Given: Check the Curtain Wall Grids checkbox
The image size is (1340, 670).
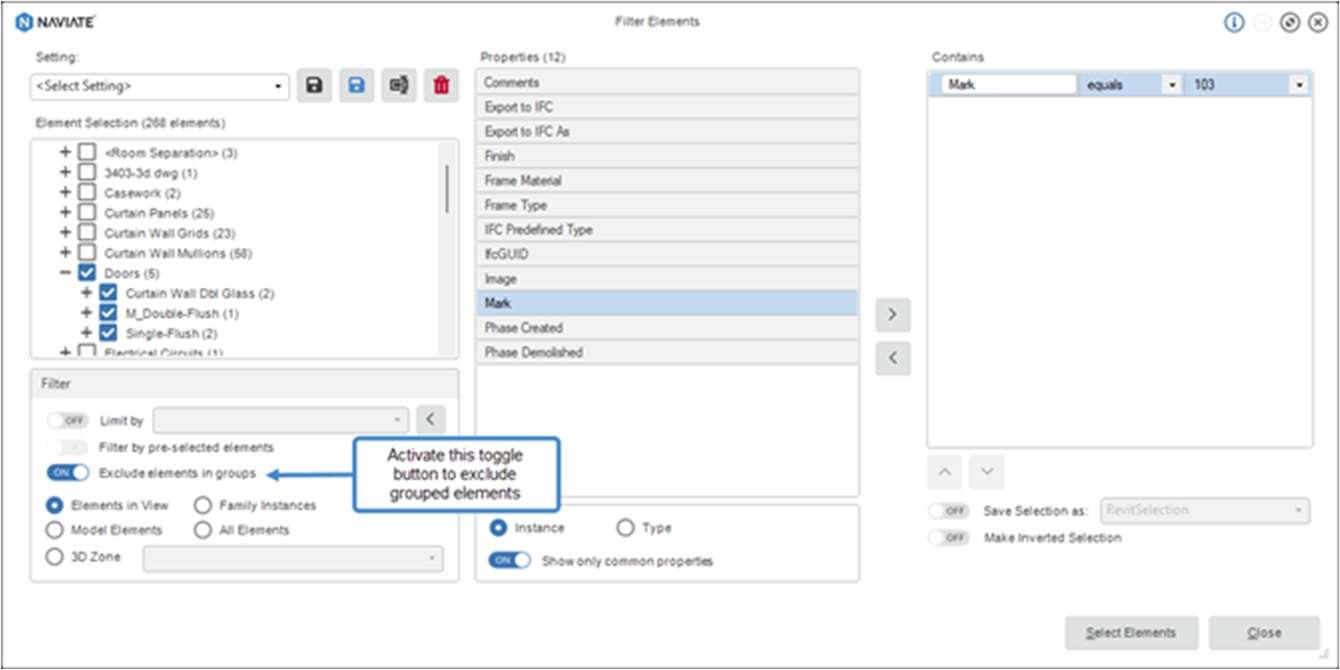Looking at the screenshot, I should pos(87,232).
